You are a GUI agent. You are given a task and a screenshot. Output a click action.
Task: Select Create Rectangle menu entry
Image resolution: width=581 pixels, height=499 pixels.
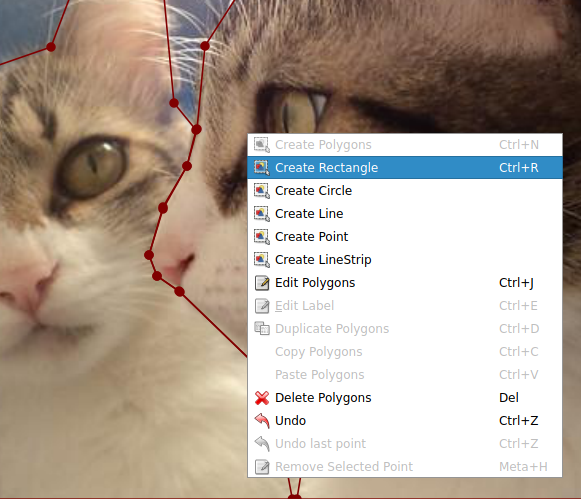coord(405,167)
